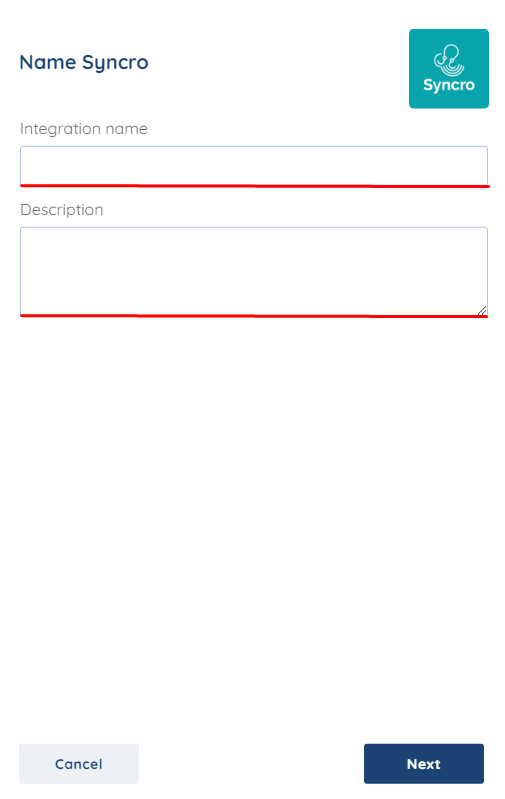Screen dimensions: 505x799
Task: Click the light gray Cancel button
Action: (x=79, y=763)
